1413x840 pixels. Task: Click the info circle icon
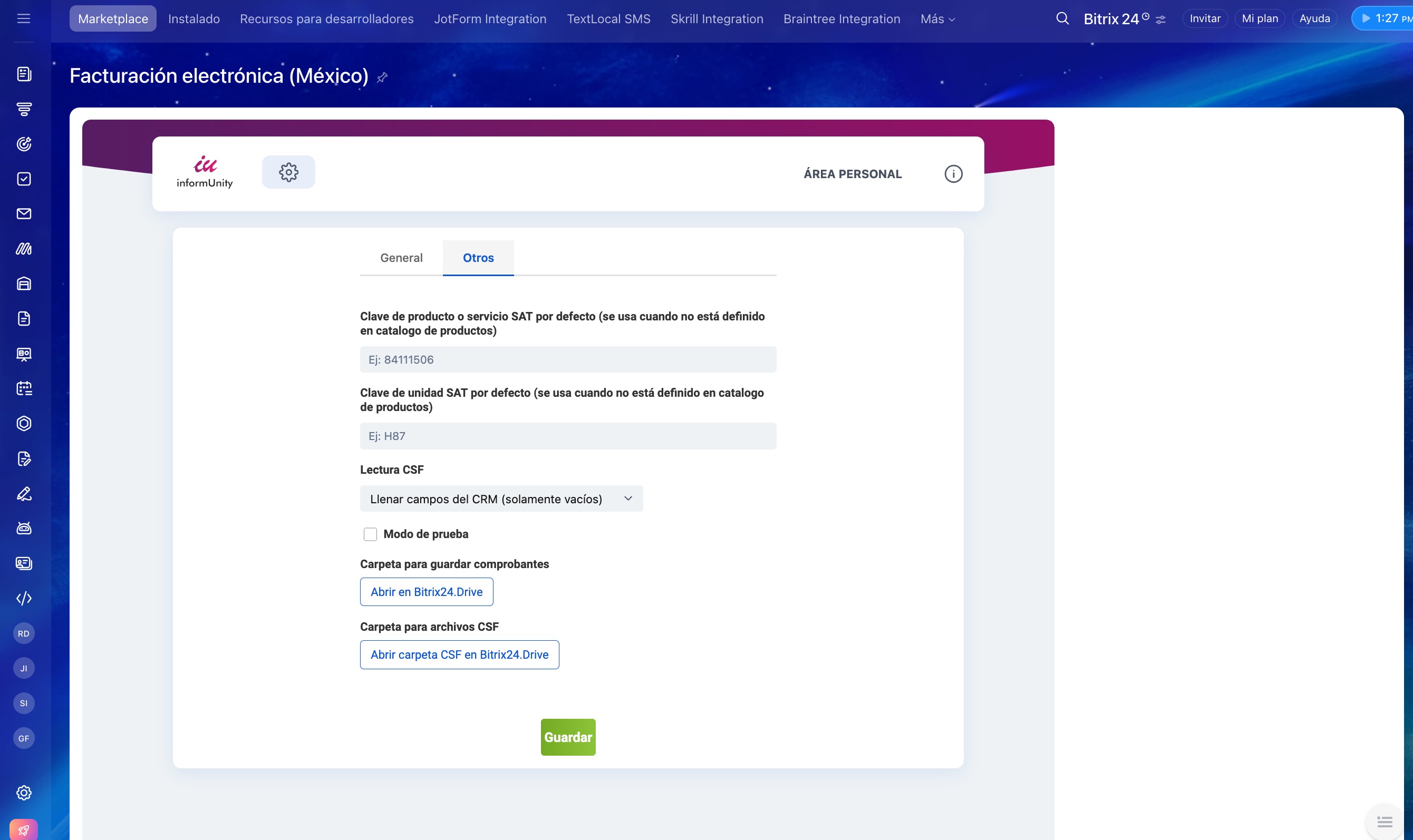coord(953,174)
